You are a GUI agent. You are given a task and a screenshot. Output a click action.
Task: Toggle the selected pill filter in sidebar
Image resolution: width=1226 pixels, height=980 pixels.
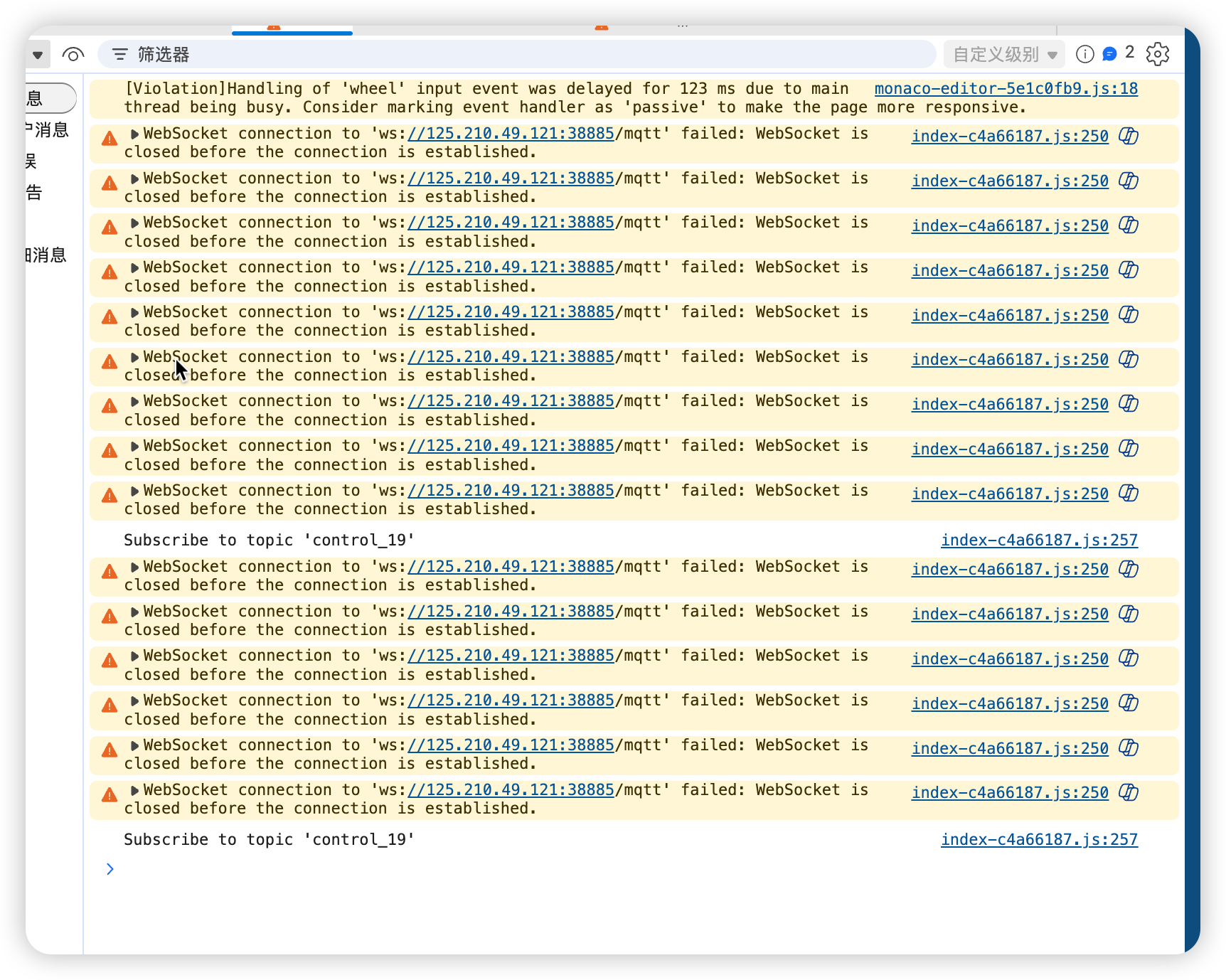pos(50,98)
